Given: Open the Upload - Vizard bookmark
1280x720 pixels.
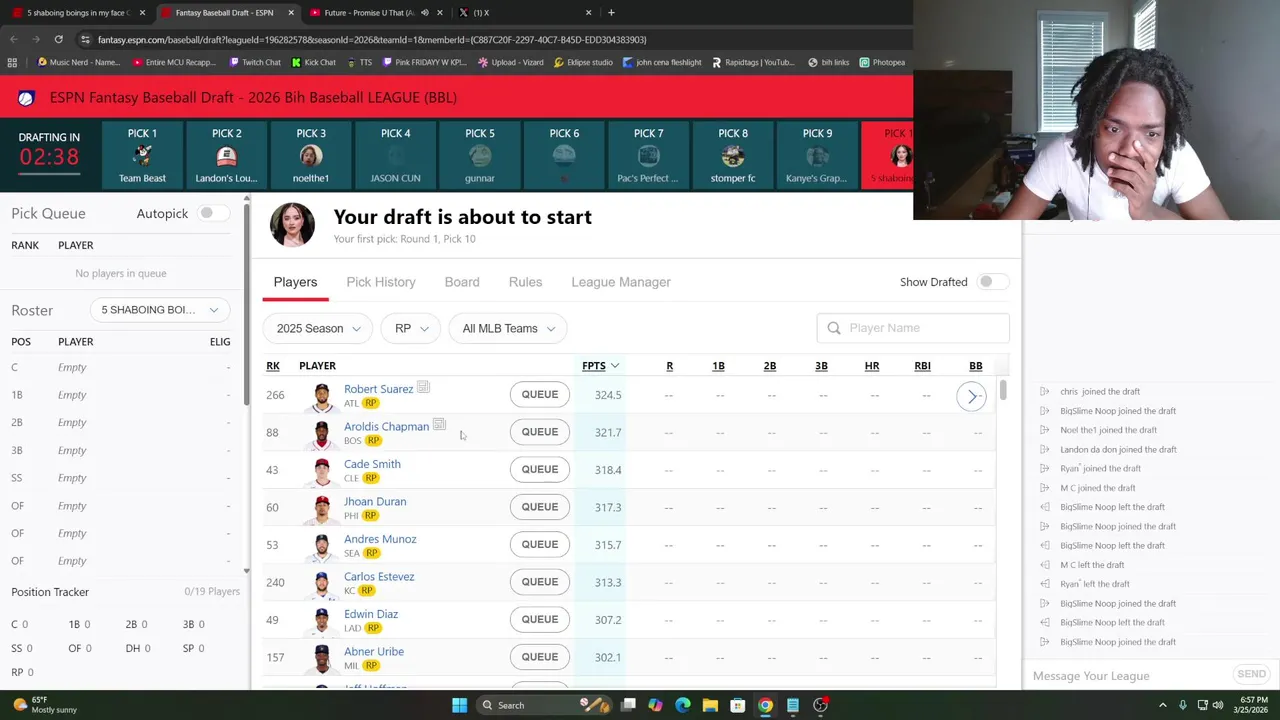Looking at the screenshot, I should pos(510,62).
